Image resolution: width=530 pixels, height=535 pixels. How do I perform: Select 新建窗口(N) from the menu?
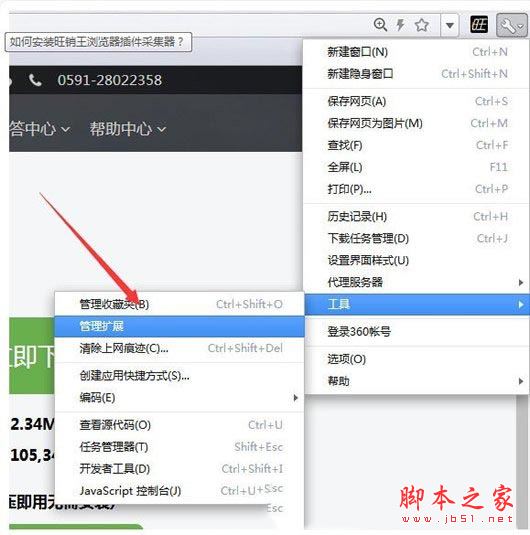click(416, 52)
